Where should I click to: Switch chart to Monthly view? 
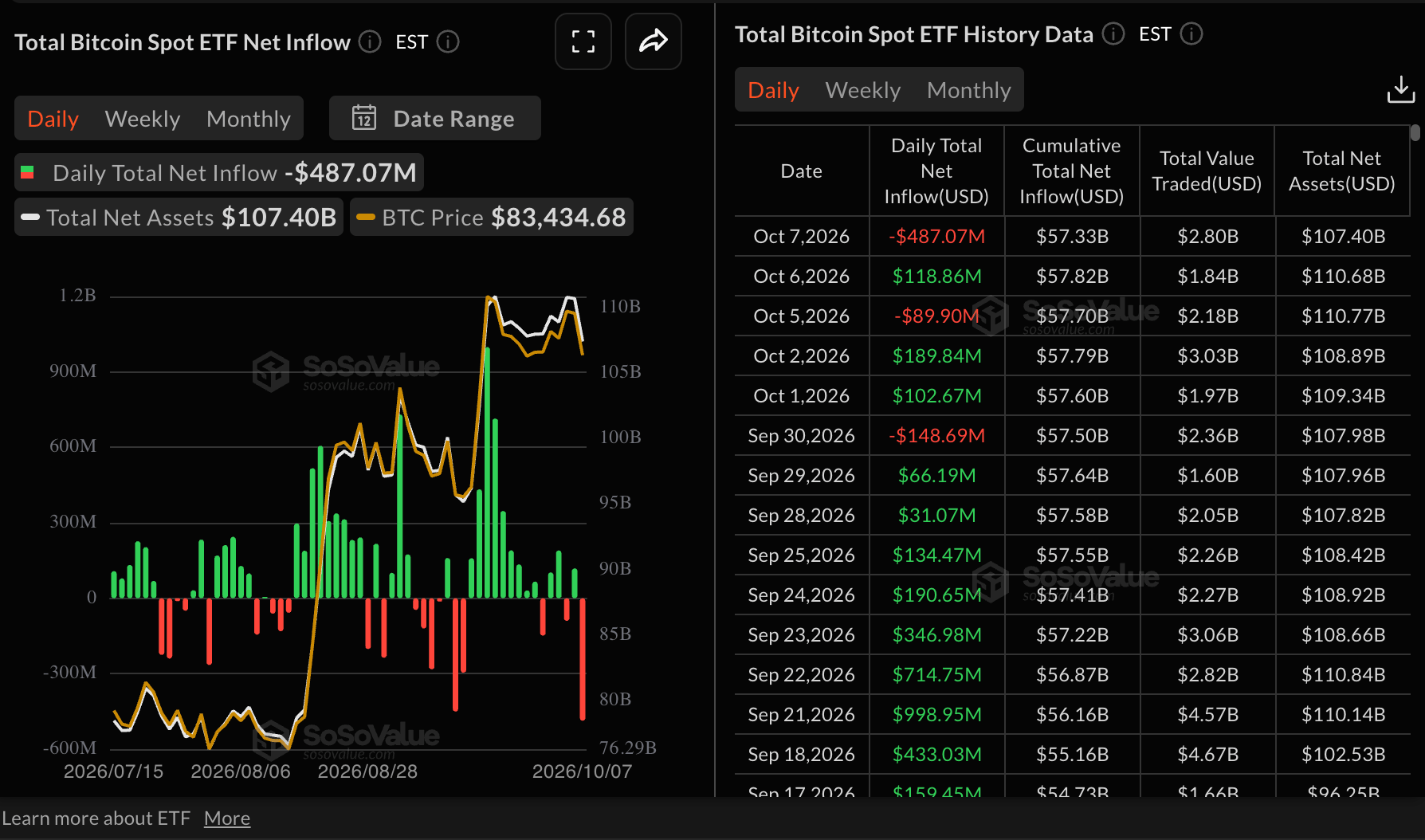pyautogui.click(x=249, y=119)
